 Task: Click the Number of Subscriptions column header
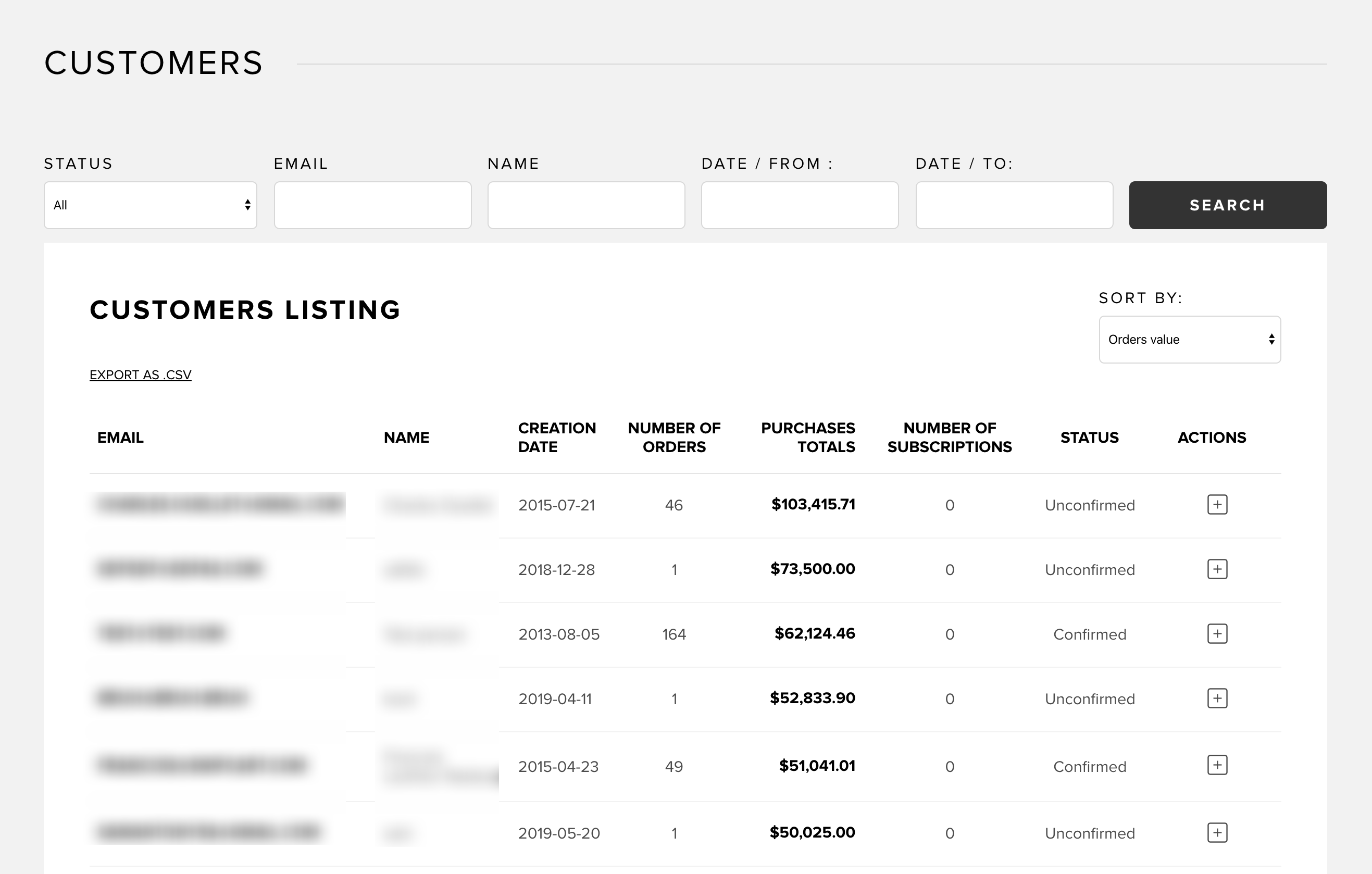(949, 437)
